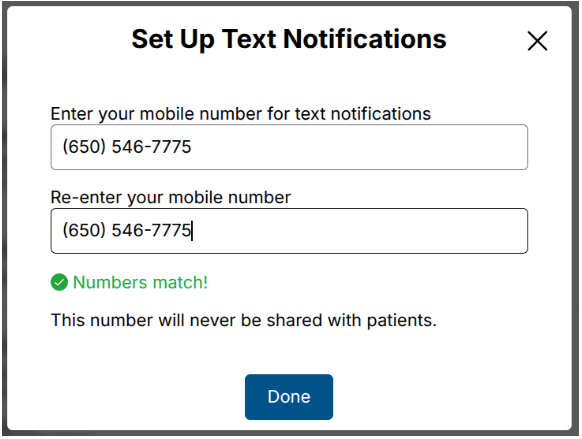Click the 546 digits in re-enter field
This screenshot has height=439, width=582.
pyautogui.click(x=128, y=230)
